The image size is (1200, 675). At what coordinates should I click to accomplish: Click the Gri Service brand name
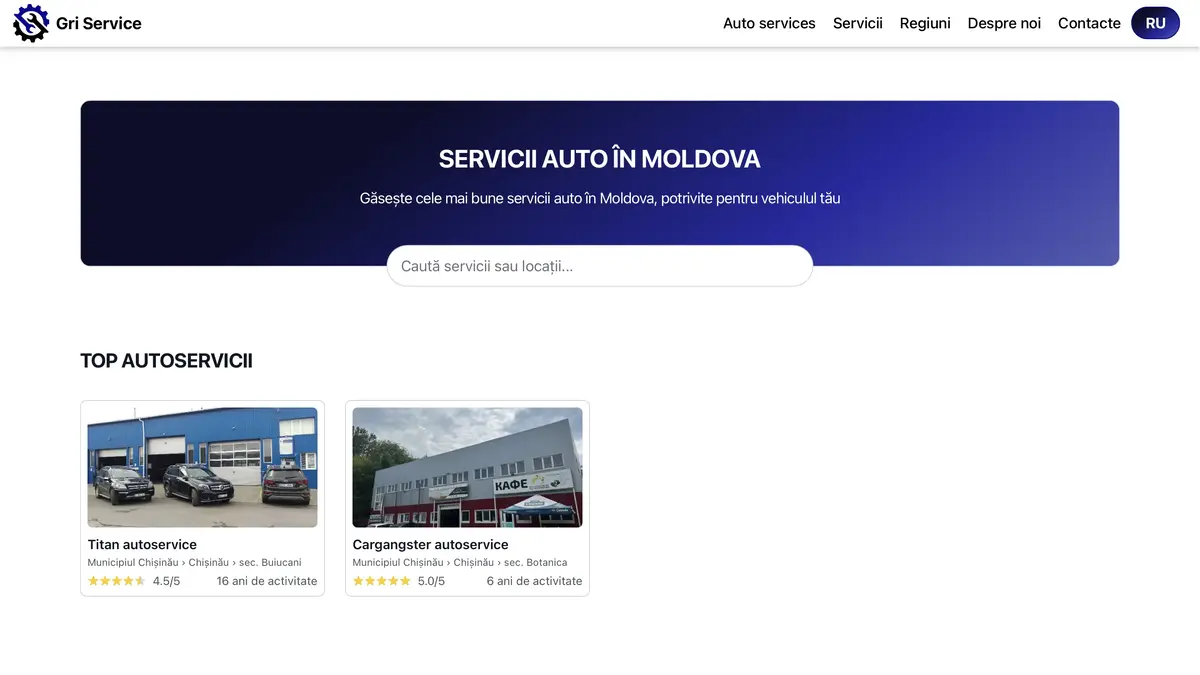tap(98, 23)
